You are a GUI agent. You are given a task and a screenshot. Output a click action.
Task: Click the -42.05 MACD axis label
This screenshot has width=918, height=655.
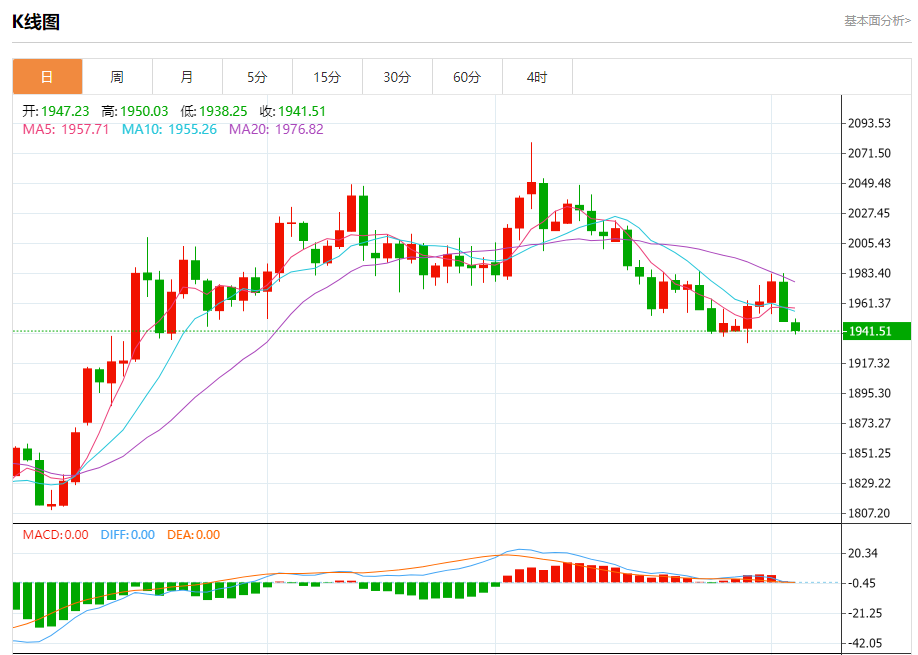(865, 643)
